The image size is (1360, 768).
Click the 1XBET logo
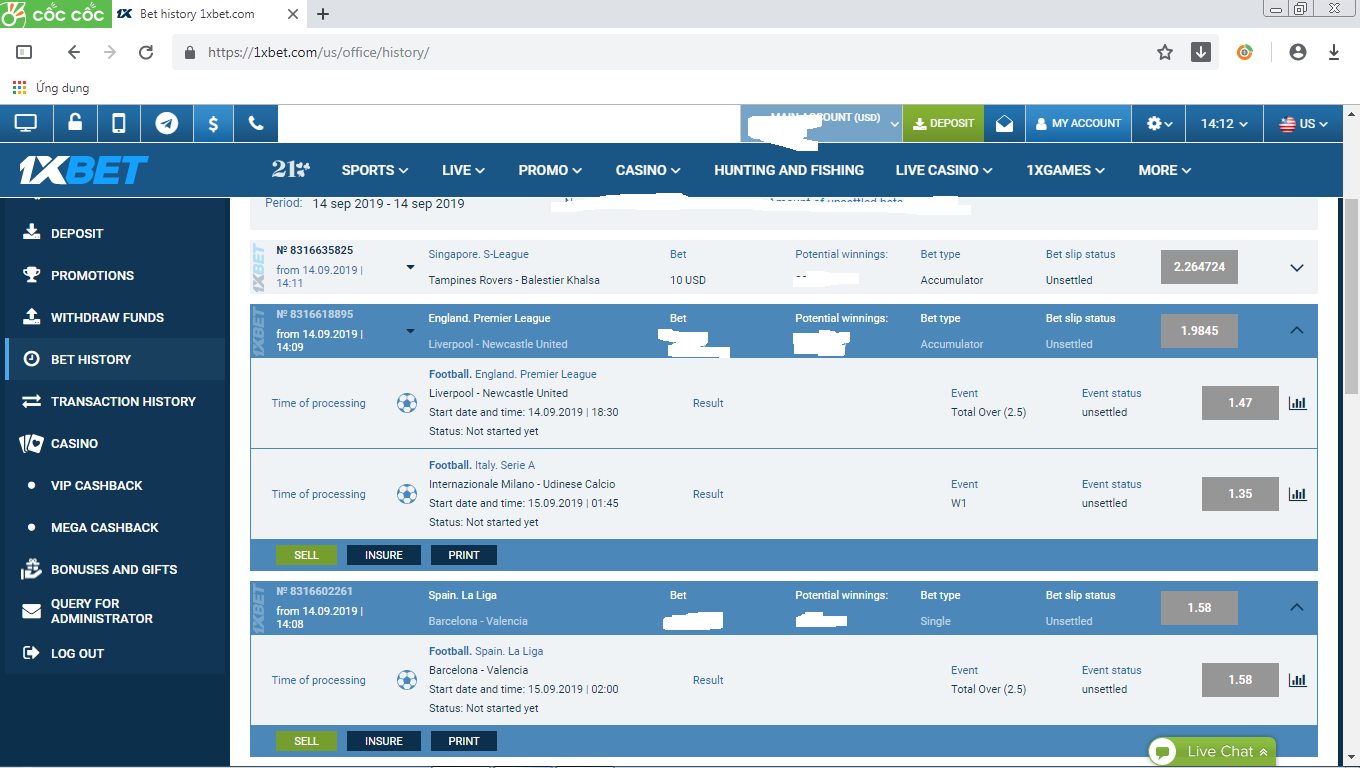(x=84, y=170)
